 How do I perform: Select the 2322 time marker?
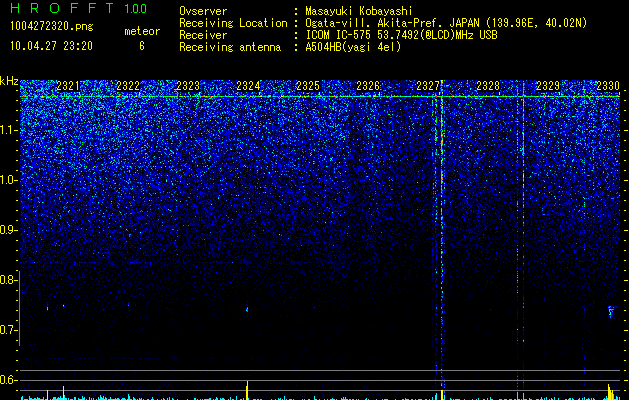click(x=128, y=86)
